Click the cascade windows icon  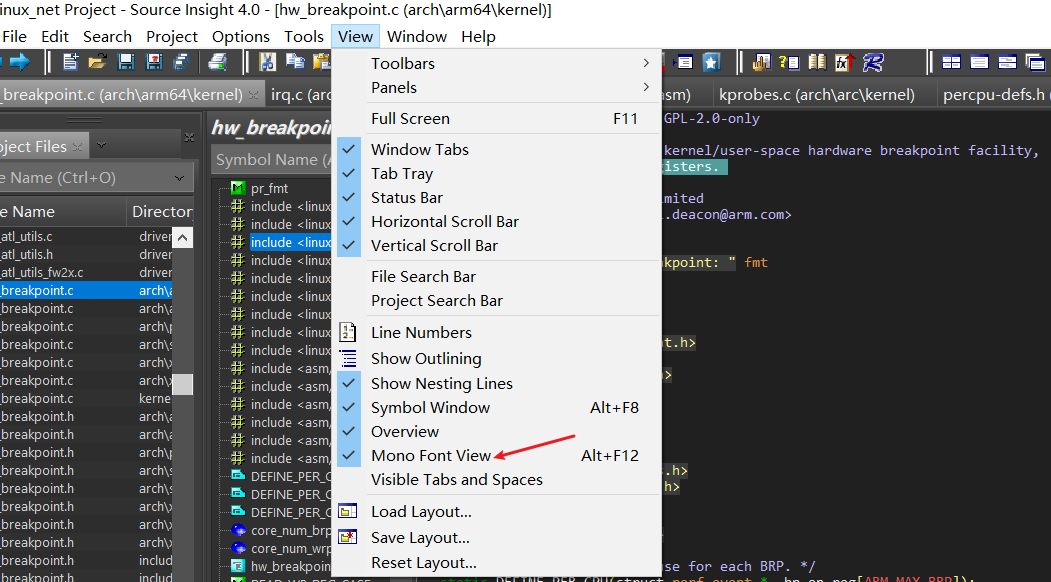pos(1036,62)
